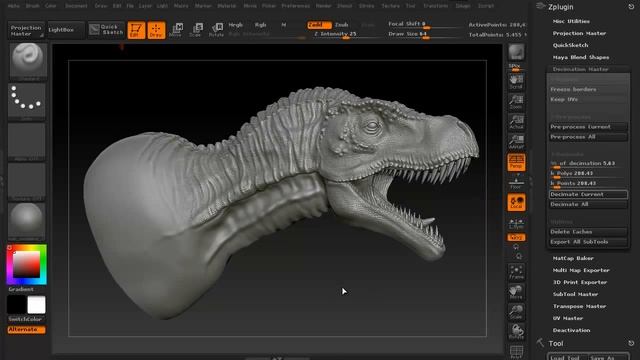The width and height of the screenshot is (640, 360).
Task: Expand 3D Print Exporter section
Action: pos(580,282)
